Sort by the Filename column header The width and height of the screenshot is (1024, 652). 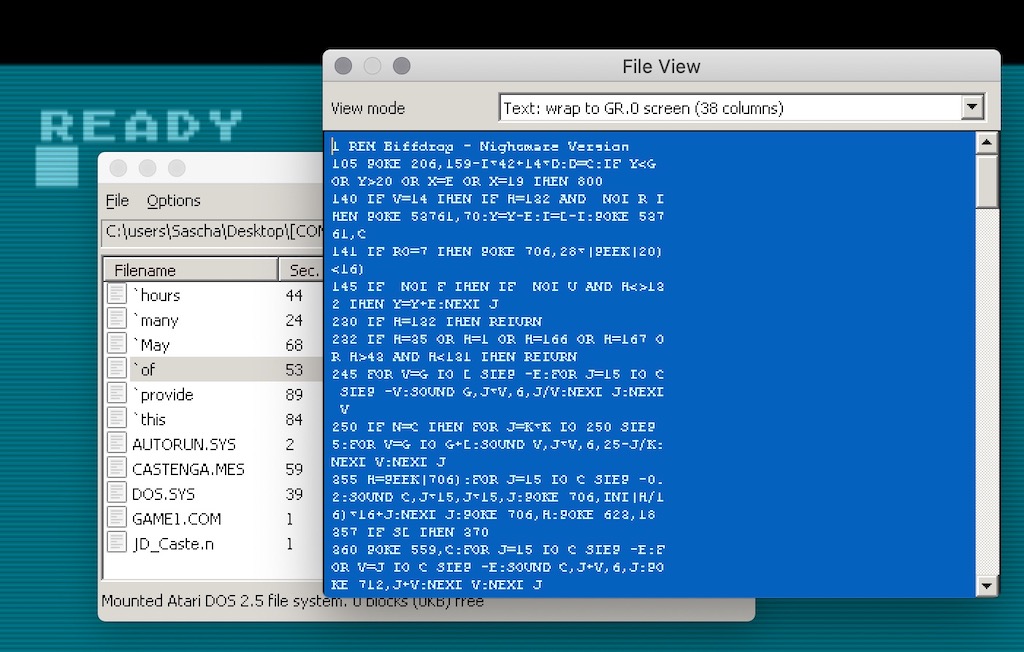(x=191, y=270)
